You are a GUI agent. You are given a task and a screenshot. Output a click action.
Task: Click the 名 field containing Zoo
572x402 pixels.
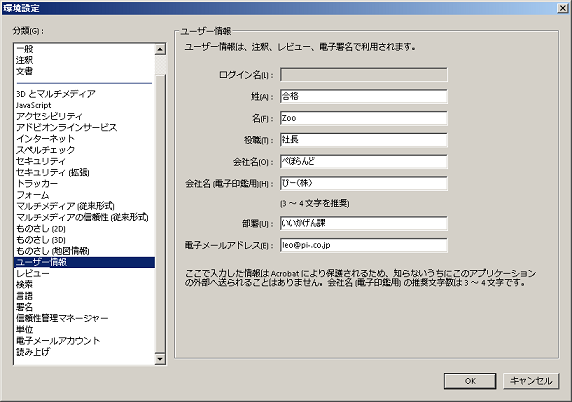(x=364, y=118)
